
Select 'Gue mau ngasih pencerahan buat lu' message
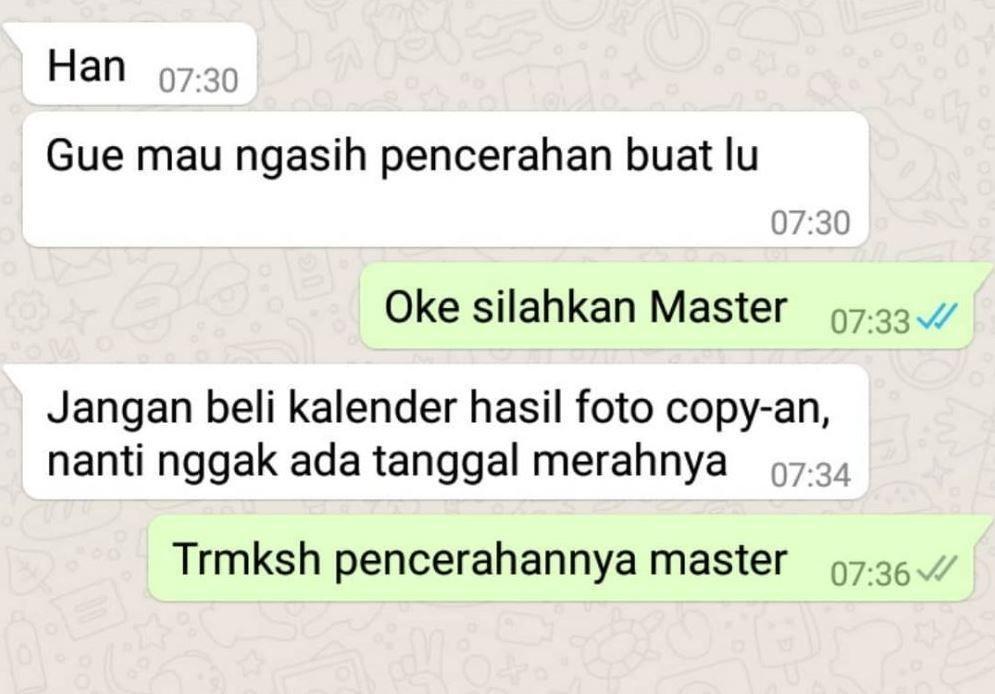445,180
